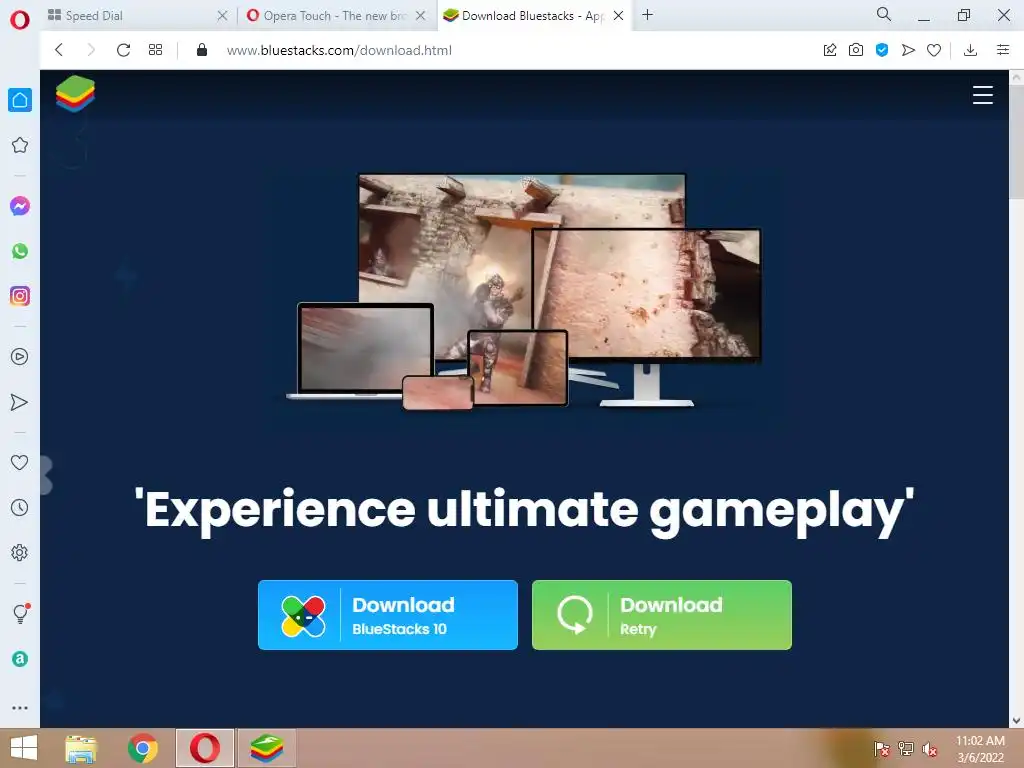The width and height of the screenshot is (1024, 768).
Task: Open the green 'a' extension icon in sidebar
Action: pos(20,659)
